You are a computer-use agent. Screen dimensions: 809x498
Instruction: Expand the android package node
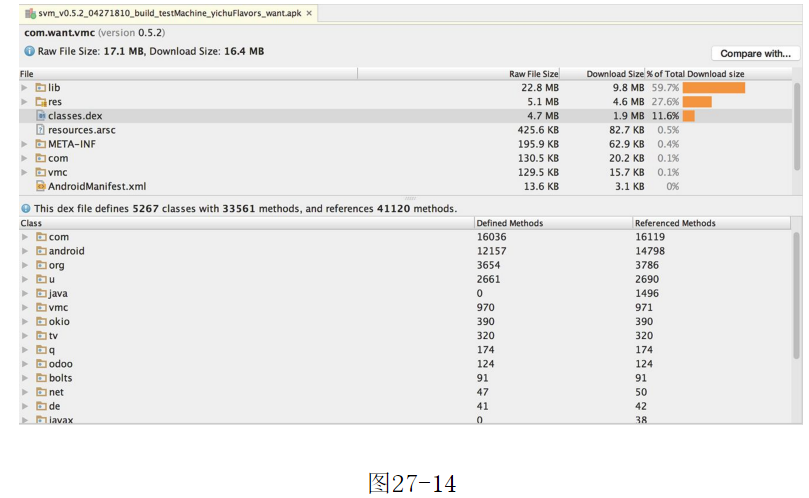point(24,251)
